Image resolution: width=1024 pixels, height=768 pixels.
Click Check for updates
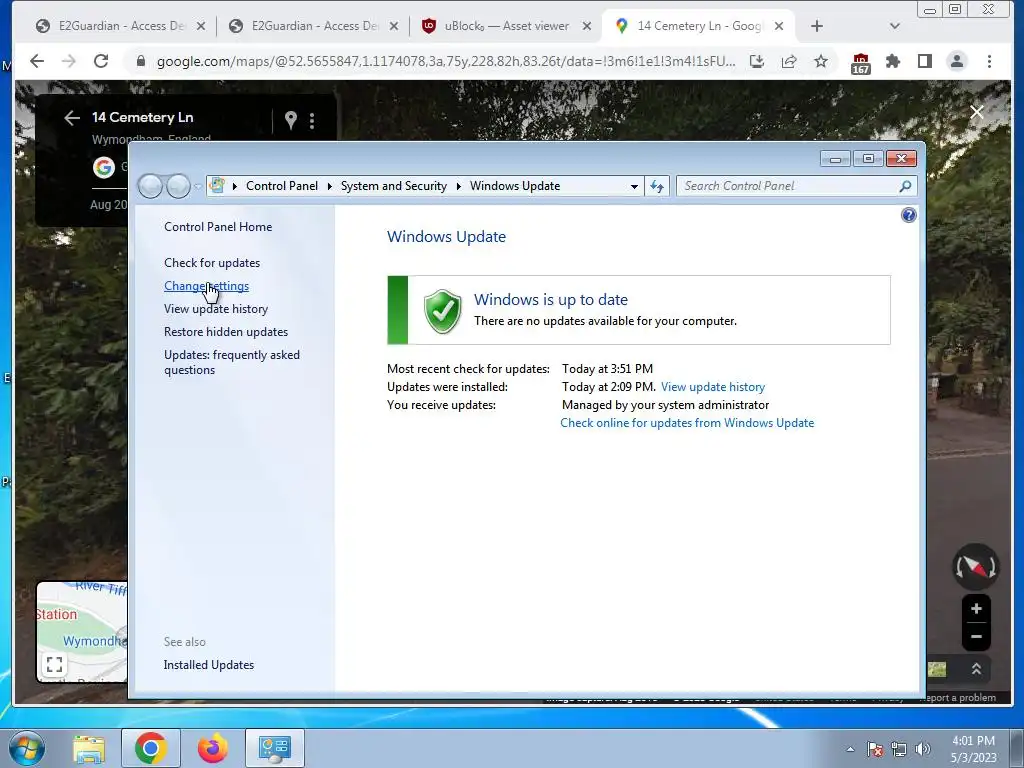coord(212,263)
